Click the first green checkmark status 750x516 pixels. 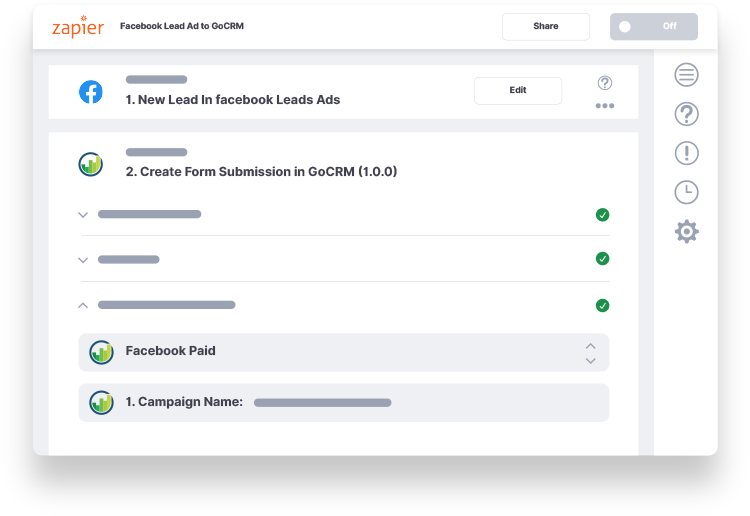pos(602,215)
